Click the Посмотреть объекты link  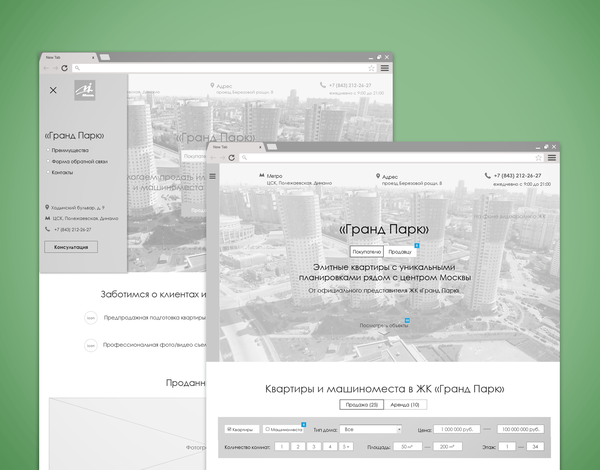click(384, 325)
